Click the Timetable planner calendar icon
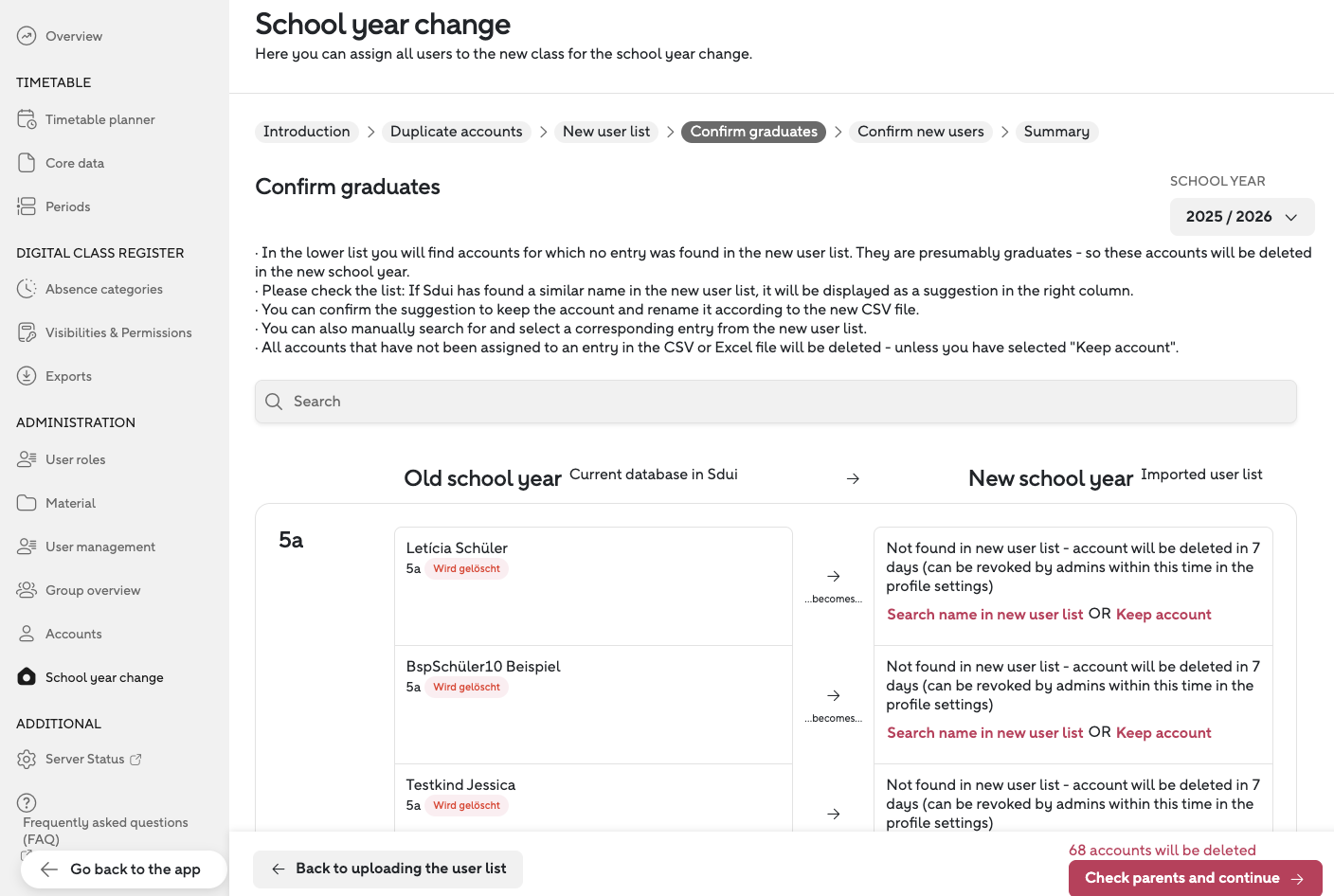The height and width of the screenshot is (896, 1334). point(27,119)
